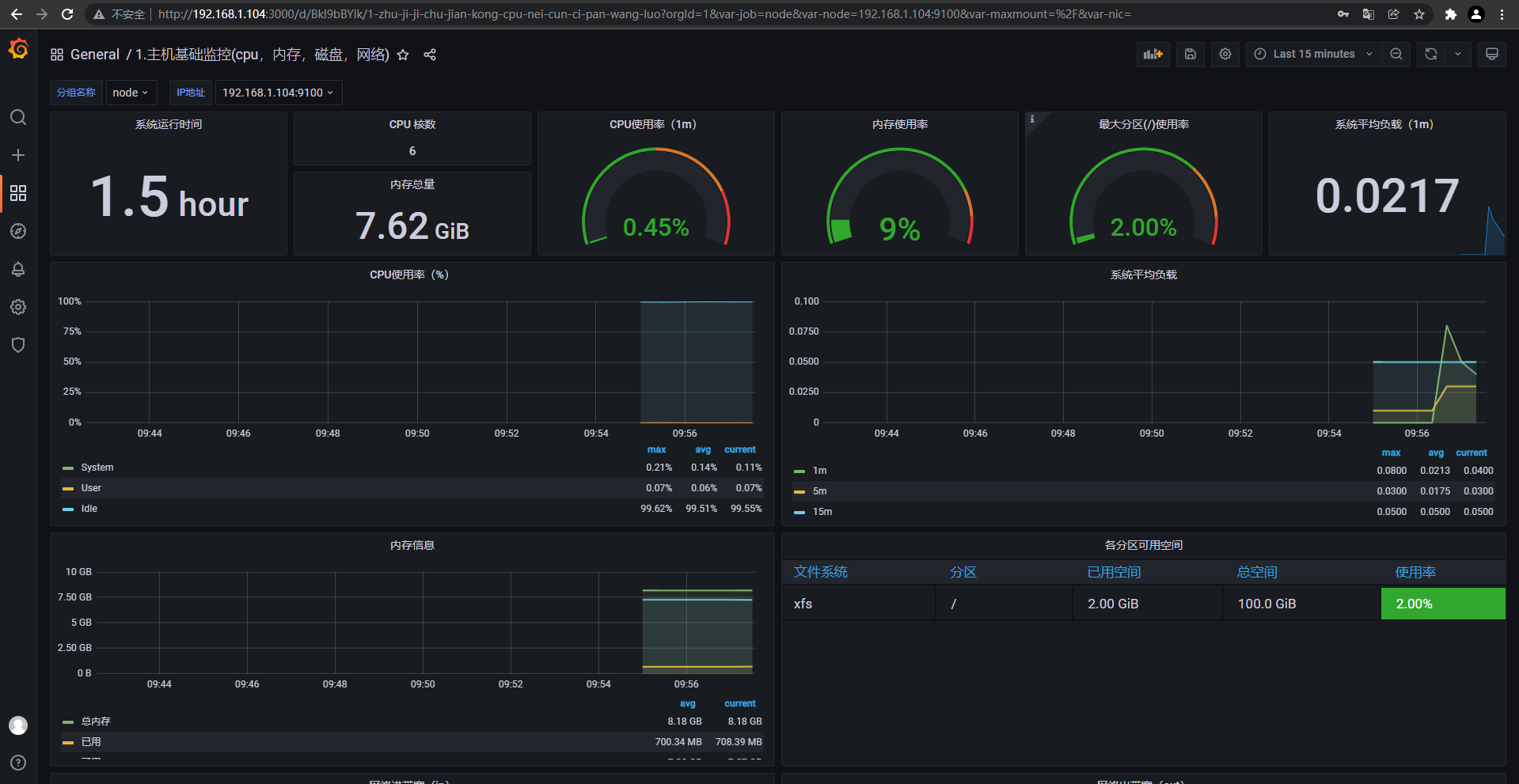Toggle User series in CPU legend

(90, 488)
